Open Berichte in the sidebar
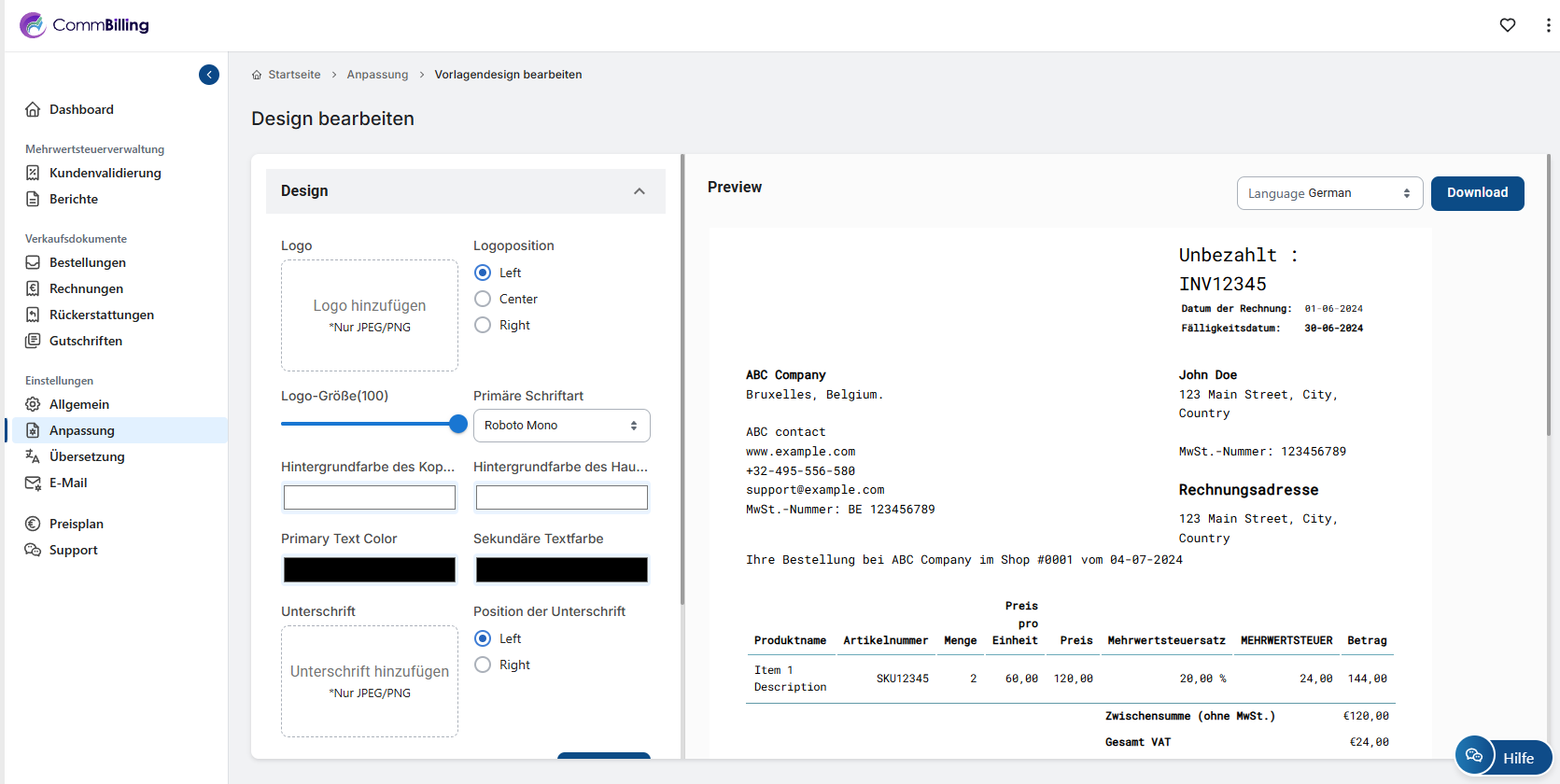Screen dimensions: 1560x784 74,199
